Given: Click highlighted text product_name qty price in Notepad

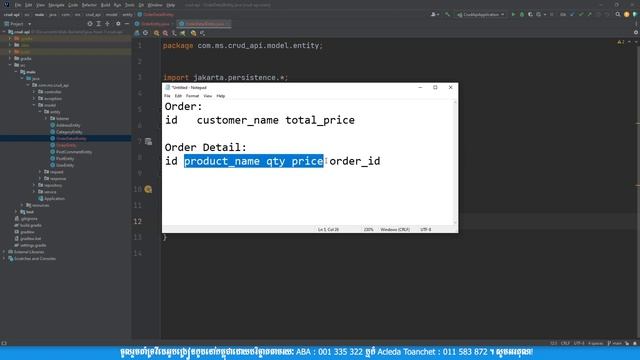Looking at the screenshot, I should pos(253,161).
